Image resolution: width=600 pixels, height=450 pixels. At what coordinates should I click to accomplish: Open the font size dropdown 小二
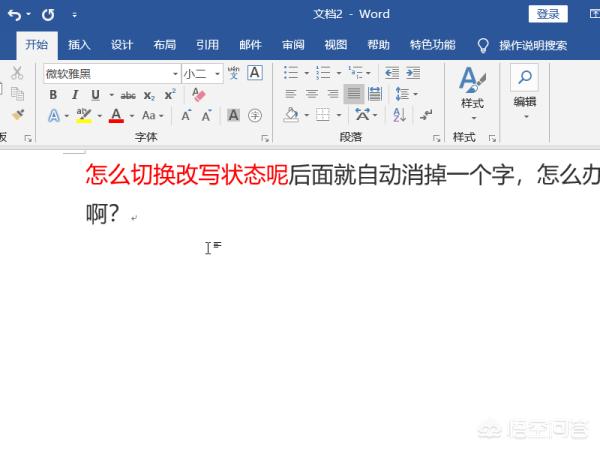(217, 73)
